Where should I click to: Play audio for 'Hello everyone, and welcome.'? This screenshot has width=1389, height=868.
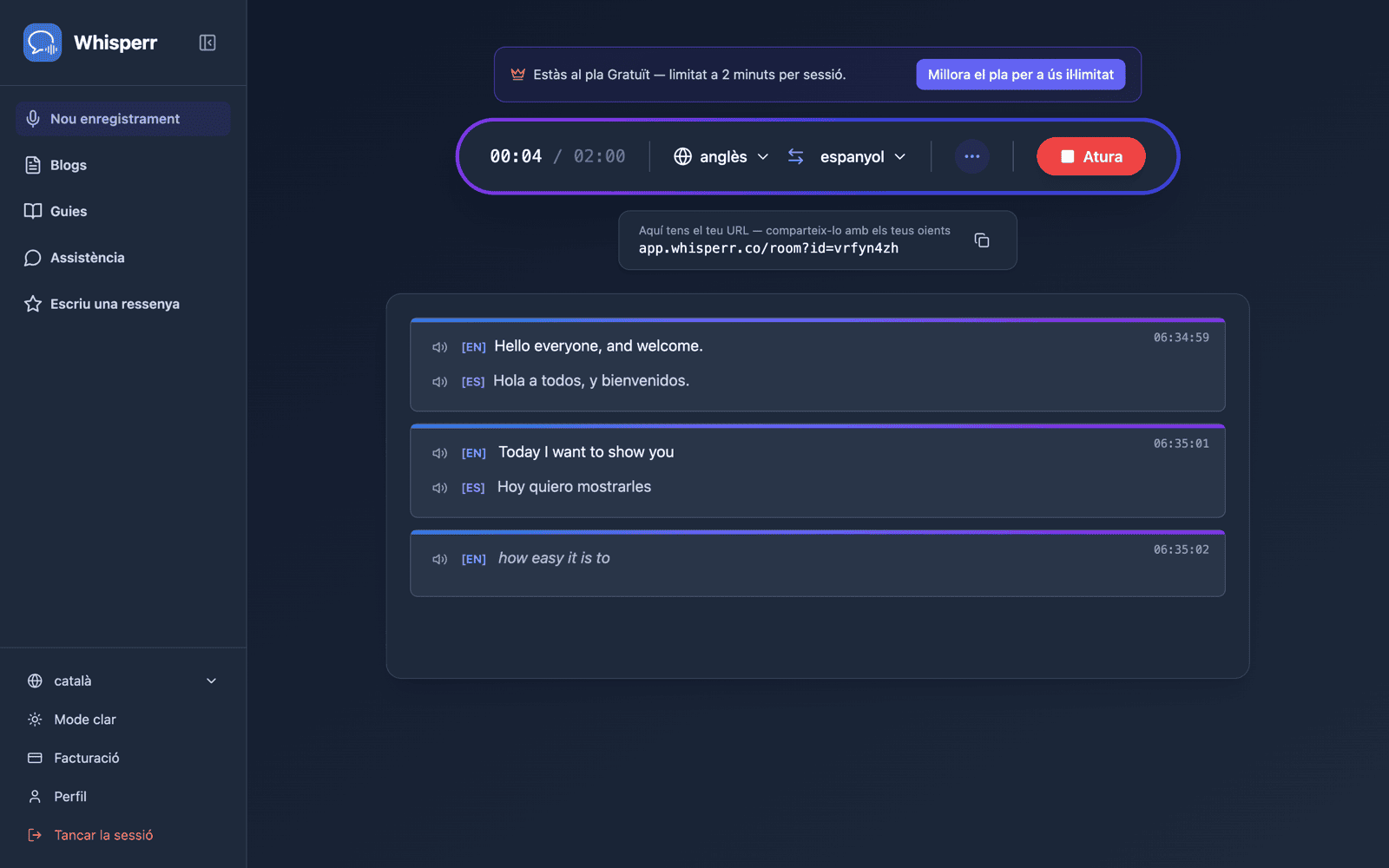(439, 347)
